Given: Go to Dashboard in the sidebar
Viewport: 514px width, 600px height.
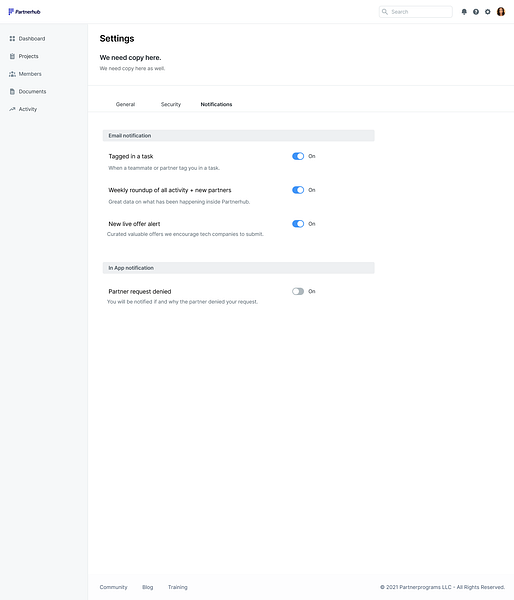Looking at the screenshot, I should [x=32, y=39].
